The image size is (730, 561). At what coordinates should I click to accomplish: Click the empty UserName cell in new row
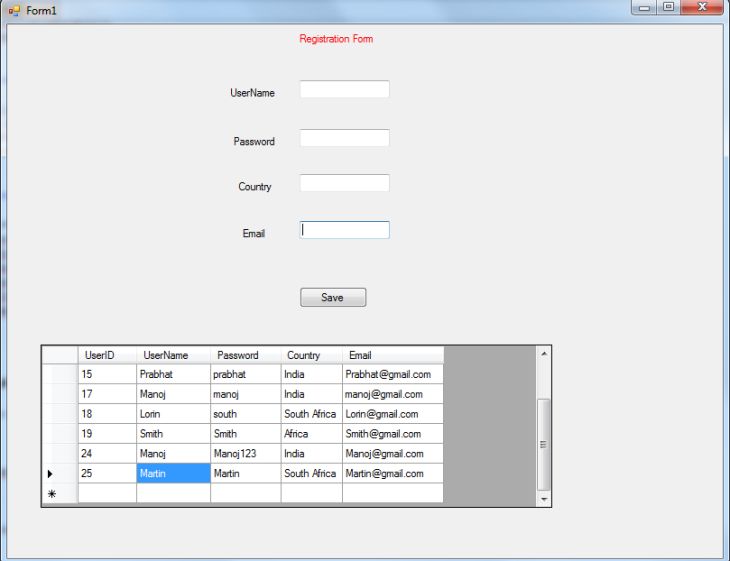pos(173,493)
